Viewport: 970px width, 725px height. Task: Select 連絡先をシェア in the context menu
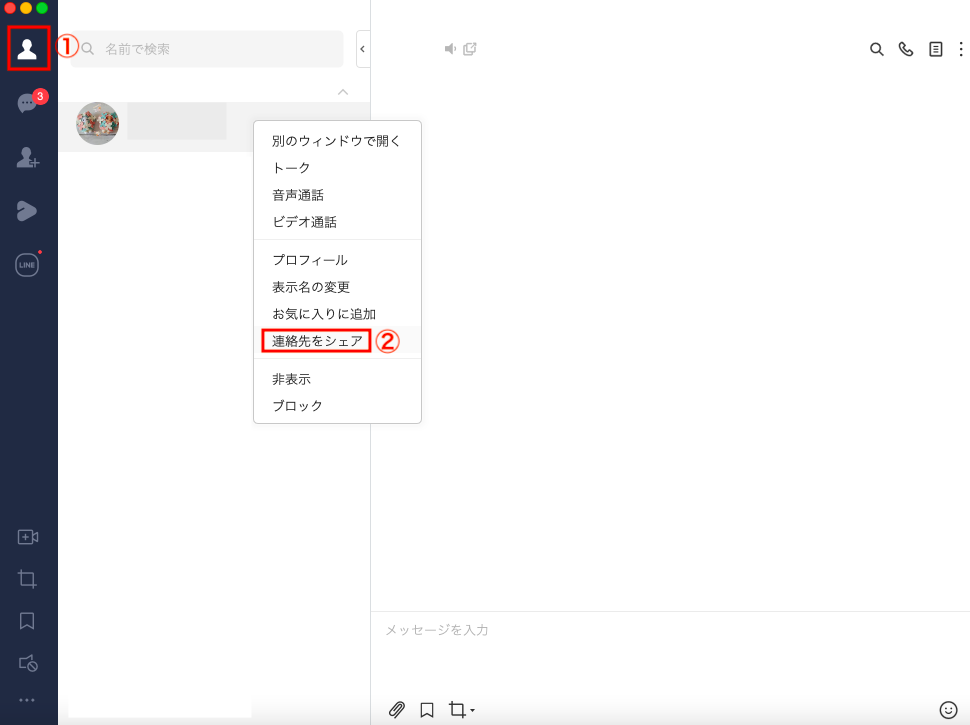click(x=315, y=340)
